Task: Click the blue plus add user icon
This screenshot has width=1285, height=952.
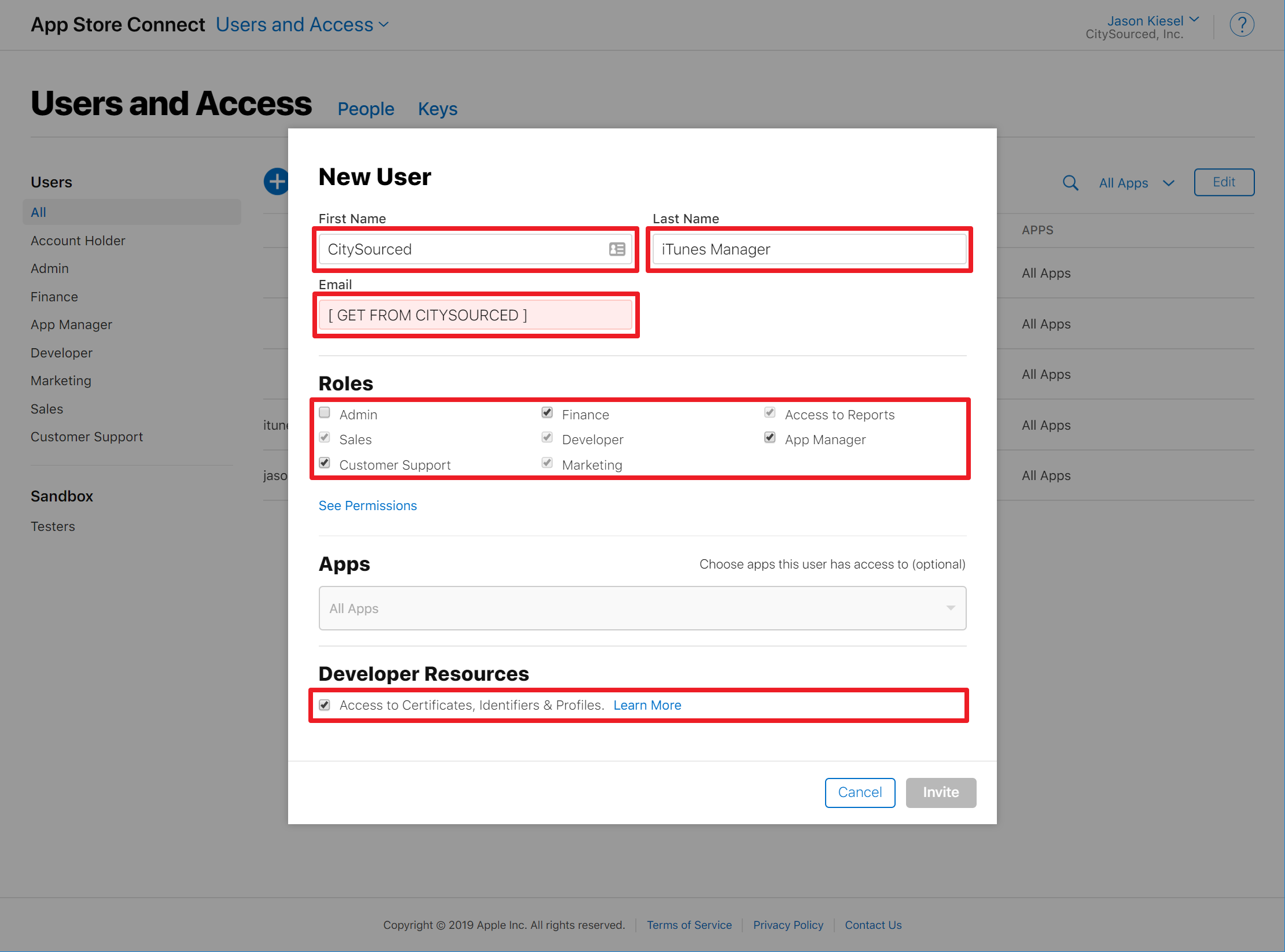Action: tap(277, 182)
